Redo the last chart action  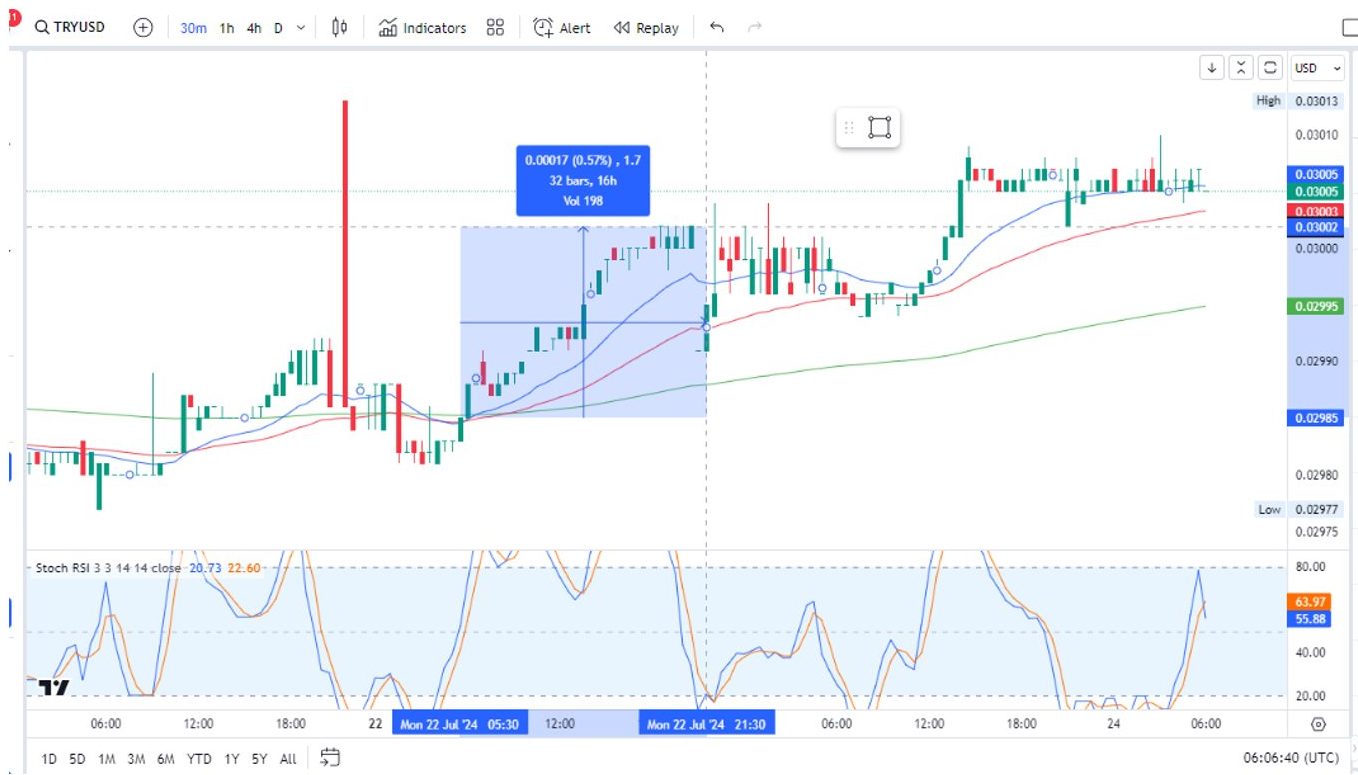tap(755, 28)
